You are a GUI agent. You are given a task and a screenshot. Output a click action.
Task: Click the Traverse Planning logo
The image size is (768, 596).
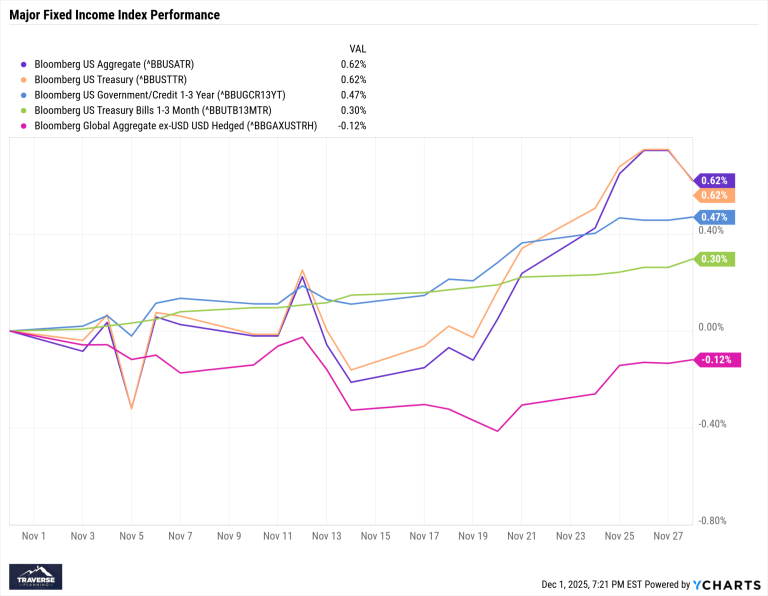point(36,577)
